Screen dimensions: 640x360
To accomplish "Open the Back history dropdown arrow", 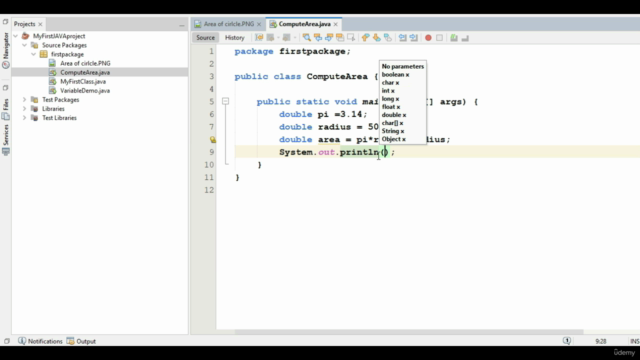I will (x=278, y=38).
